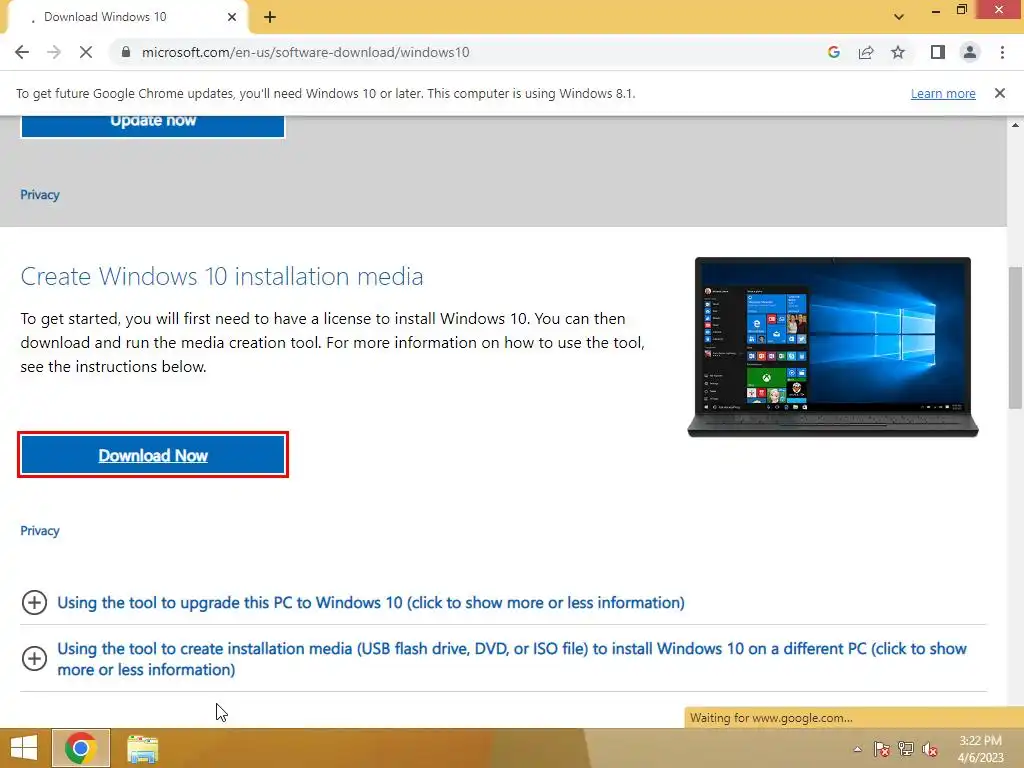This screenshot has height=768, width=1024.
Task: Open the Chrome three-dot menu
Action: (x=1002, y=52)
